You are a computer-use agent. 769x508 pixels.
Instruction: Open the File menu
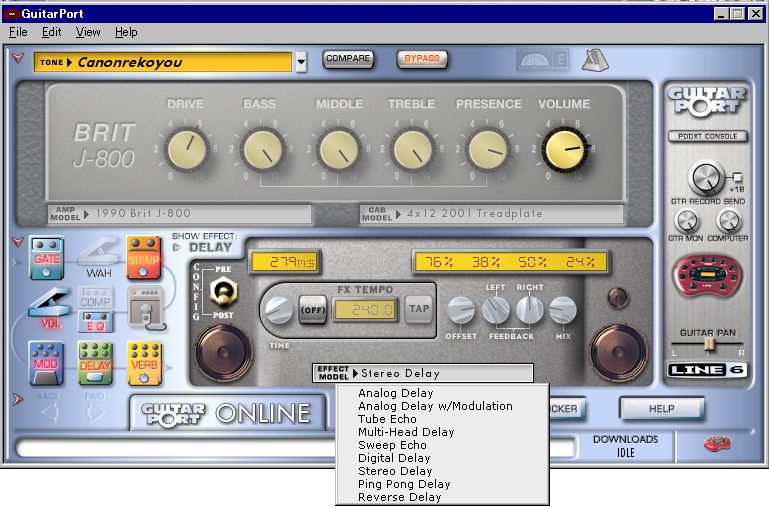18,32
